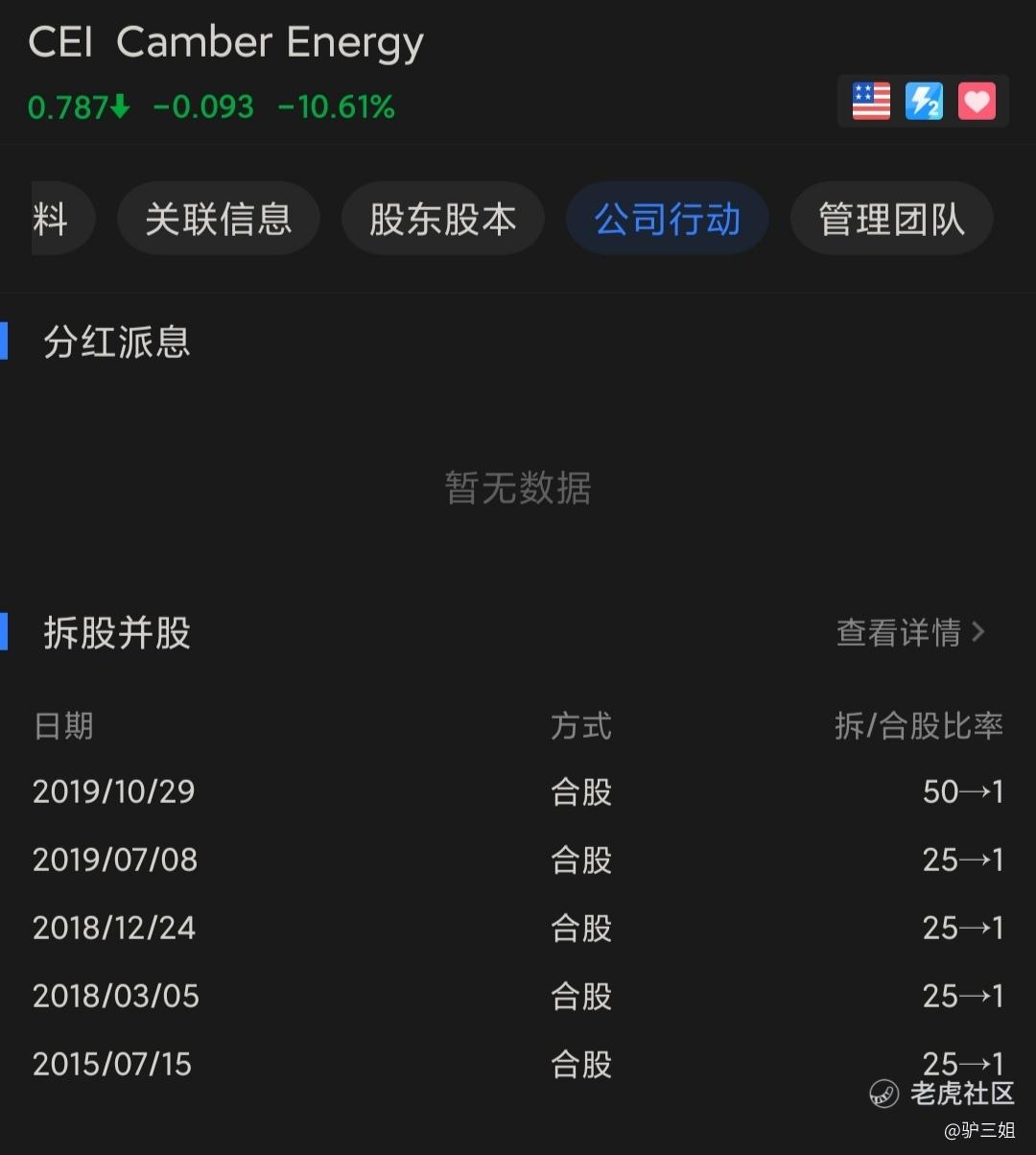1036x1155 pixels.
Task: Tap the current price 0.787
Action: (79, 106)
